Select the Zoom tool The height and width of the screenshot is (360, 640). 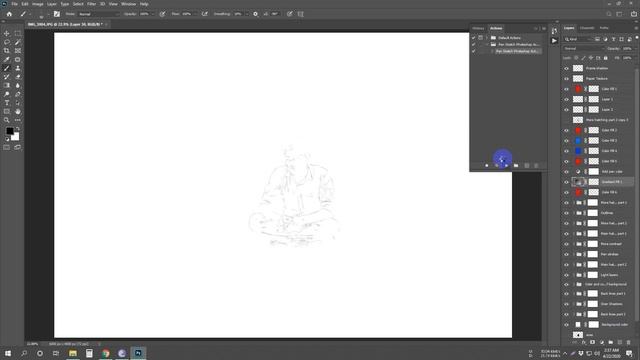[7, 120]
